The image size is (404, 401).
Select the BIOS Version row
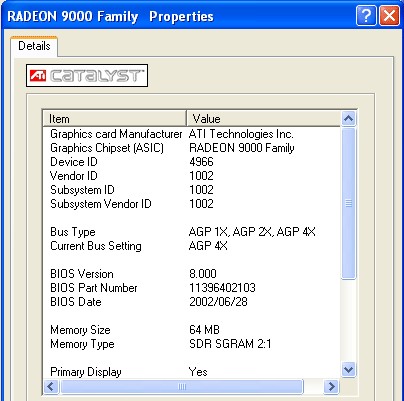click(x=192, y=274)
